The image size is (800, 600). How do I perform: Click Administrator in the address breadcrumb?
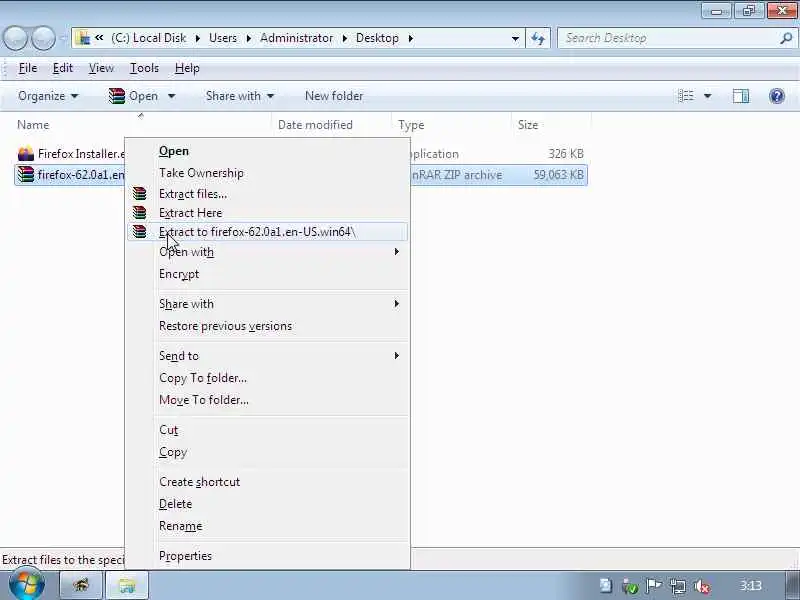click(x=296, y=38)
